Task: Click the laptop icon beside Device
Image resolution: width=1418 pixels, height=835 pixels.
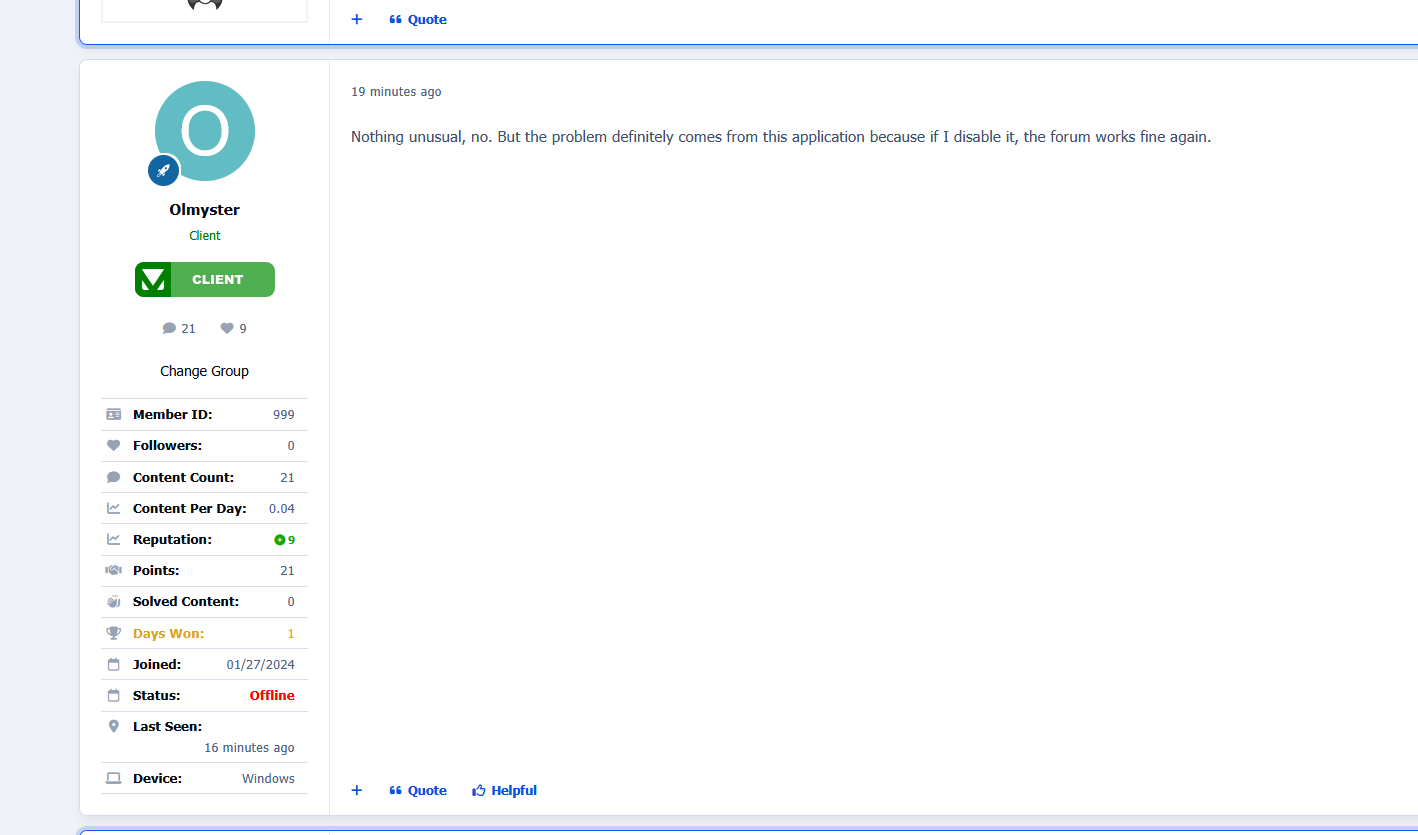Action: pyautogui.click(x=114, y=778)
